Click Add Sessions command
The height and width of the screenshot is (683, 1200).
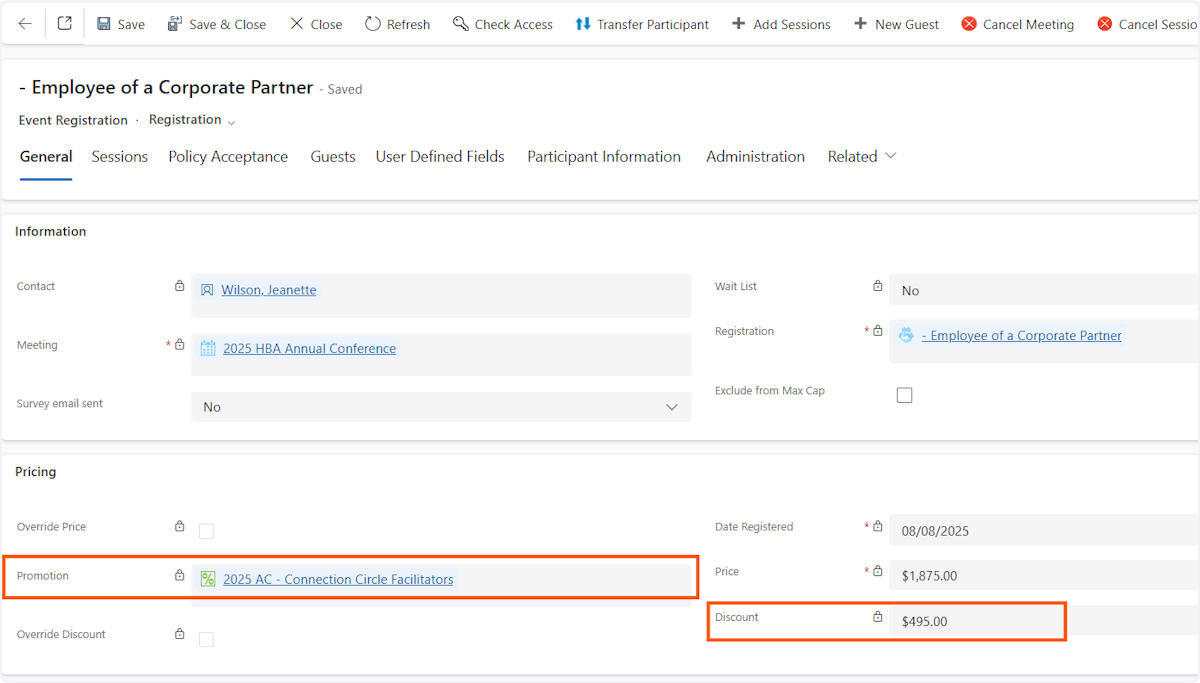click(781, 24)
